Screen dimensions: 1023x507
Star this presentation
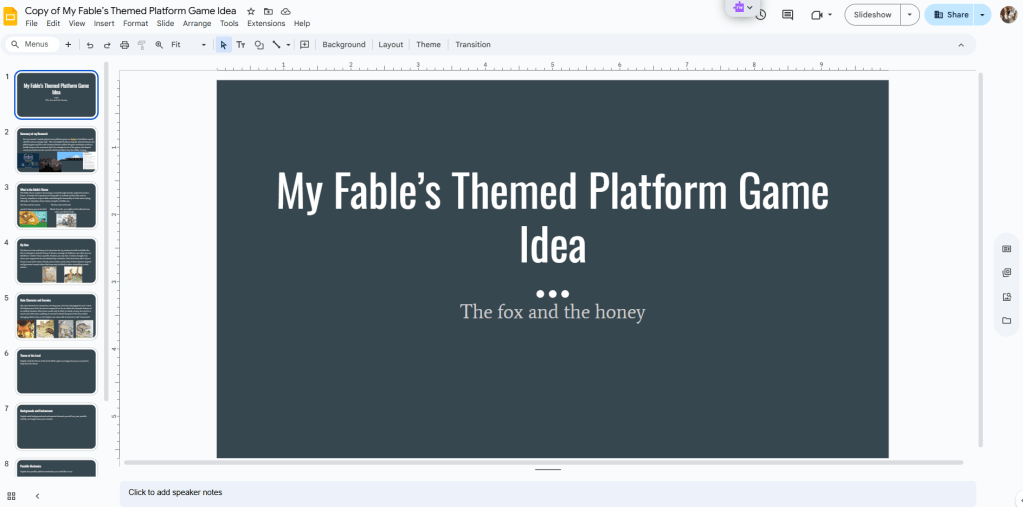(251, 10)
